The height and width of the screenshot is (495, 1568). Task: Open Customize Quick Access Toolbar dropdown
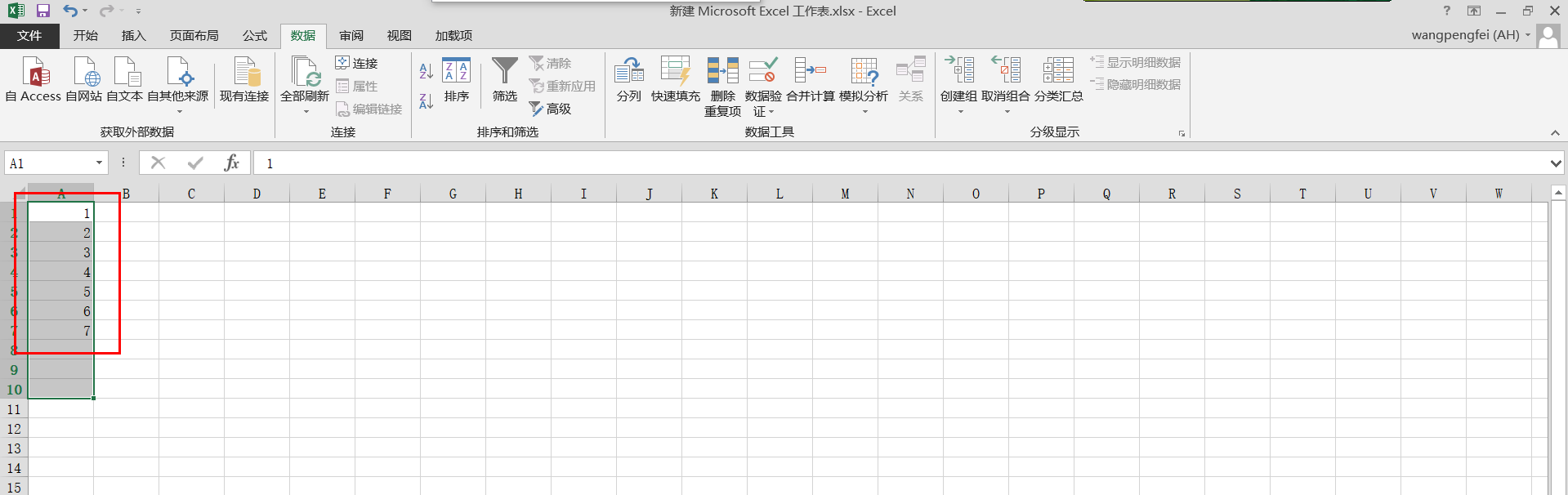coord(138,11)
